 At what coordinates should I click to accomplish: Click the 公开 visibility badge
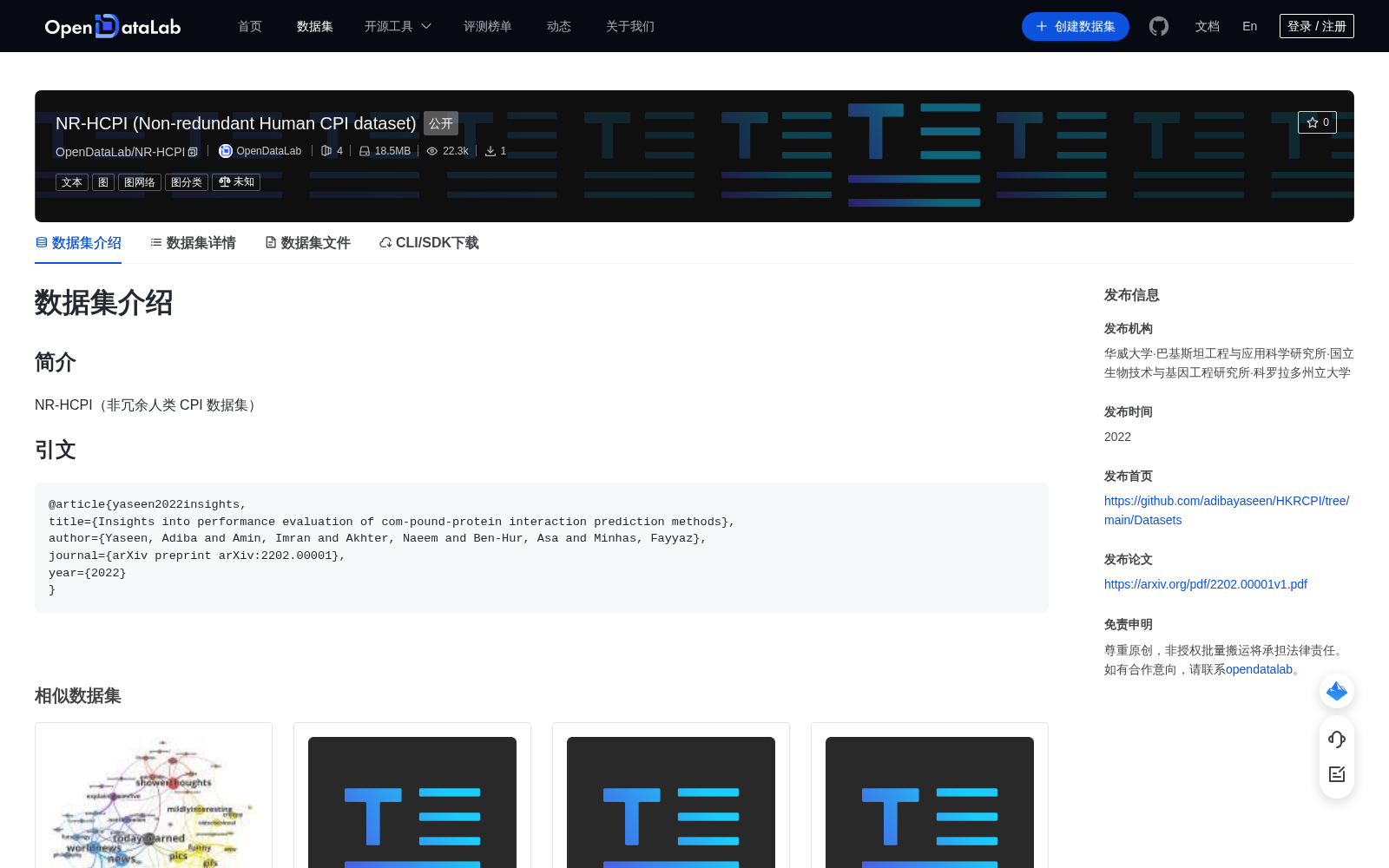point(441,123)
